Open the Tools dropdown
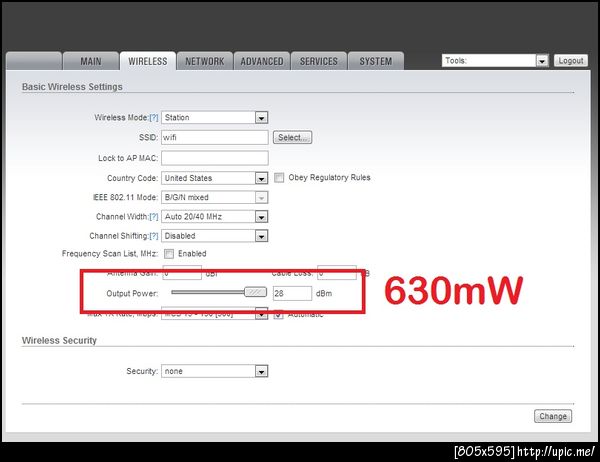The image size is (600, 462). pos(496,60)
